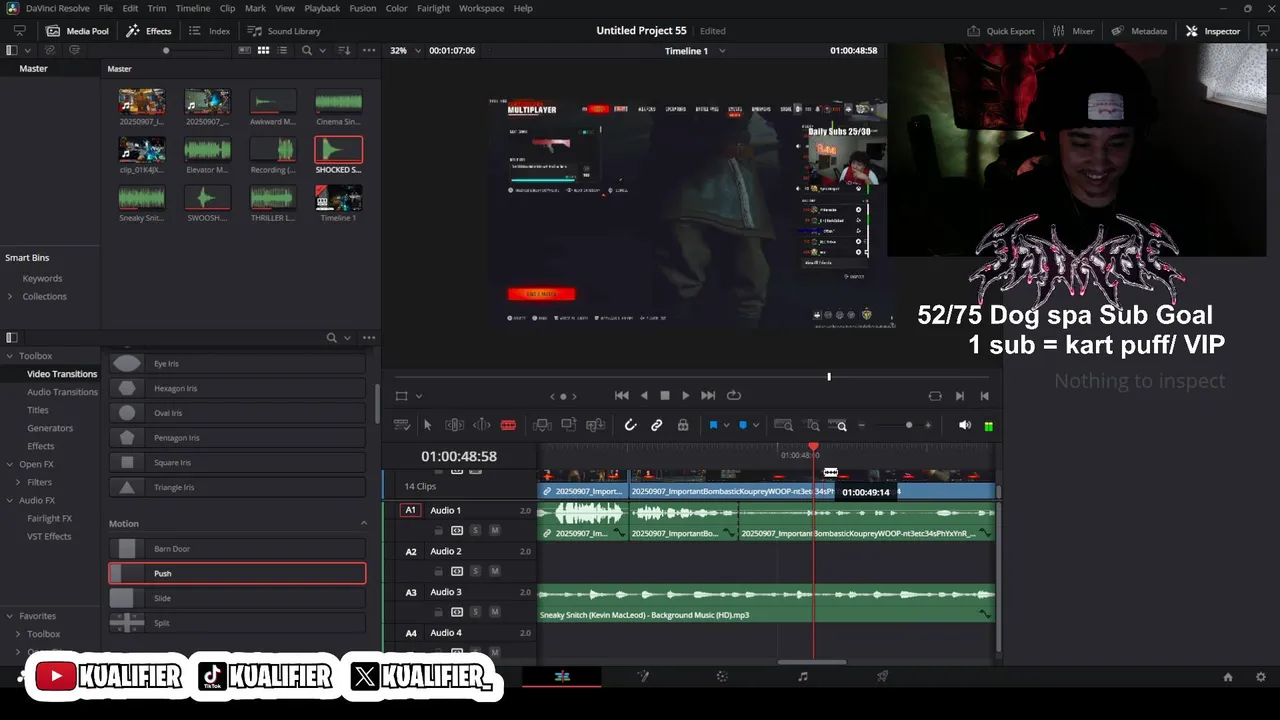Collapse the Toolbox tree node
The width and height of the screenshot is (1280, 720).
tap(10, 356)
